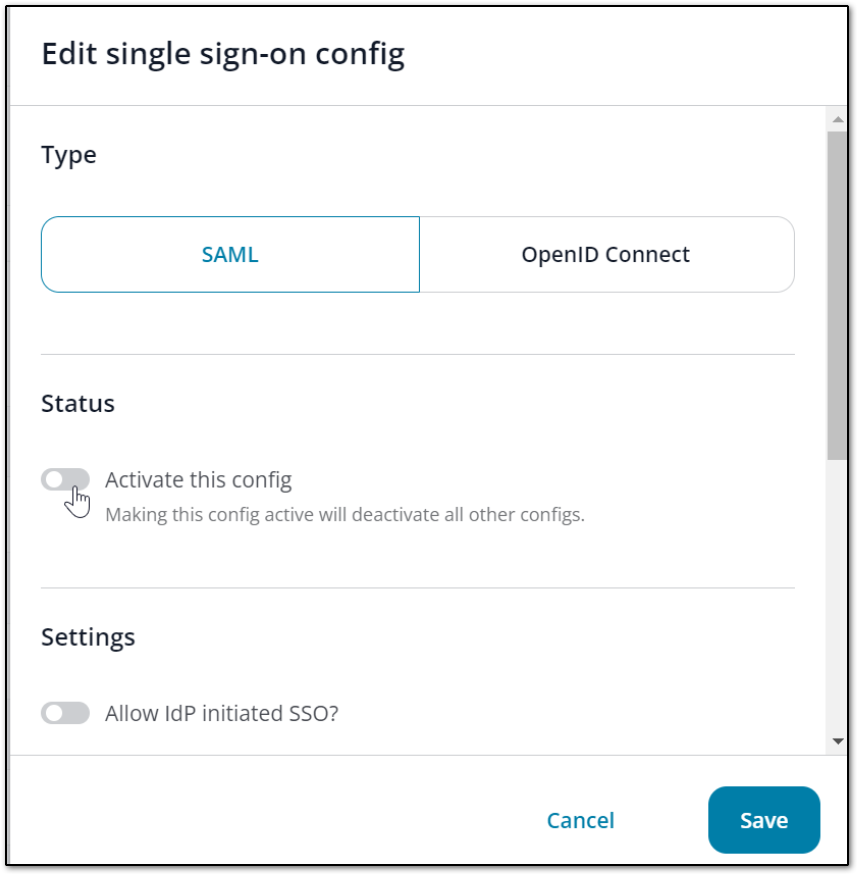Click the Status section heading
The width and height of the screenshot is (858, 875).
click(78, 403)
